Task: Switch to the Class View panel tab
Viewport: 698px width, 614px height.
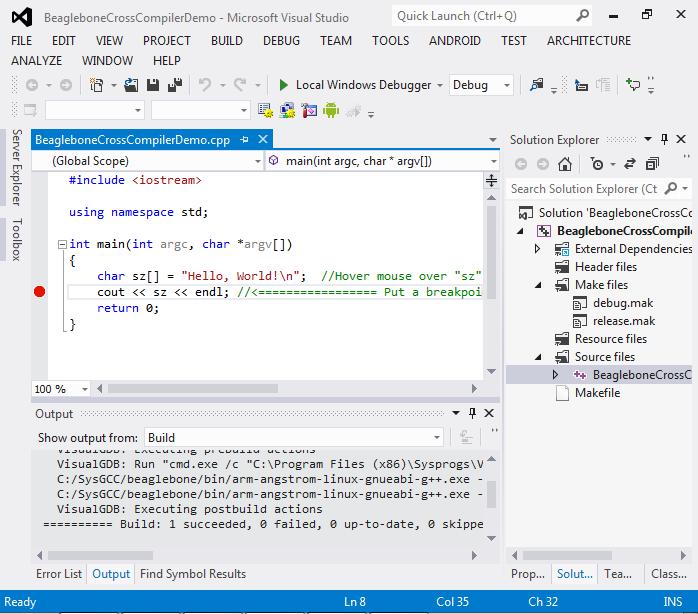Action: (x=669, y=573)
